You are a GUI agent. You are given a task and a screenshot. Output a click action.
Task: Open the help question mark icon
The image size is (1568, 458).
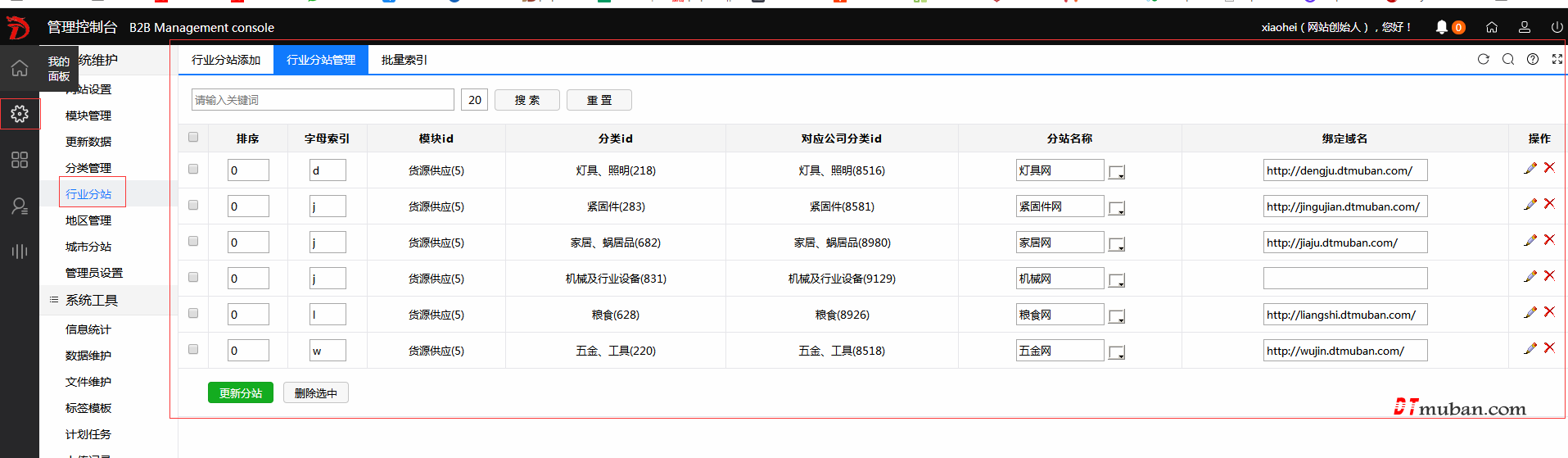point(1532,59)
